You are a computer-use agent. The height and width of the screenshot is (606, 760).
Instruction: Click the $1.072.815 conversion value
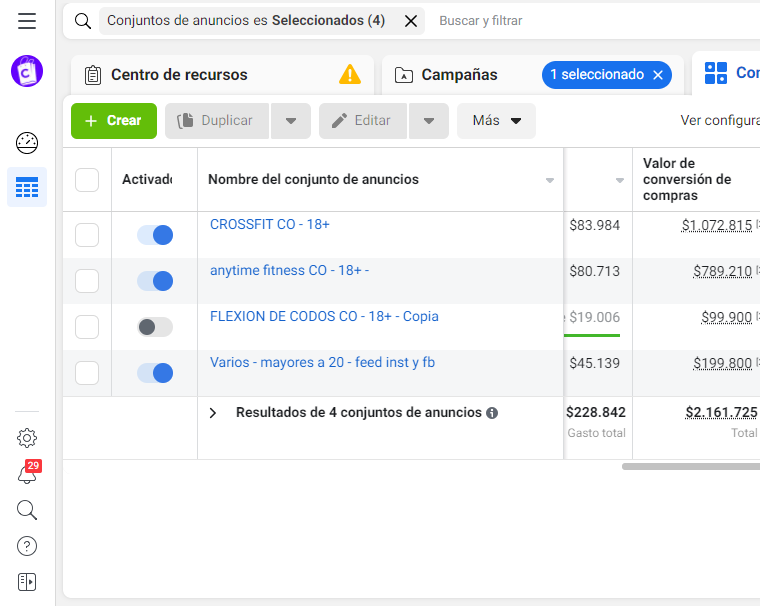tap(717, 225)
